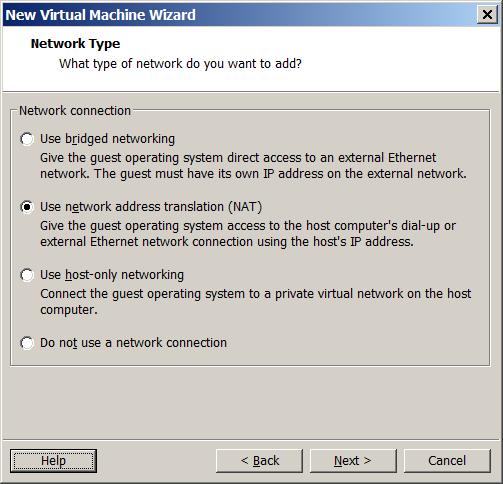Click the Network Type heading
Viewport: 503px width, 484px height.
click(x=75, y=44)
